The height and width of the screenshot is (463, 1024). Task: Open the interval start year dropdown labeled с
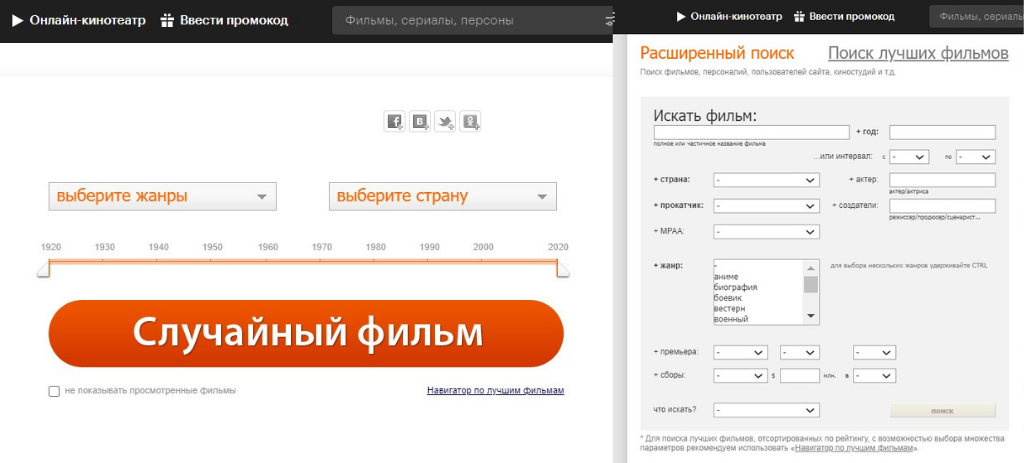point(909,157)
